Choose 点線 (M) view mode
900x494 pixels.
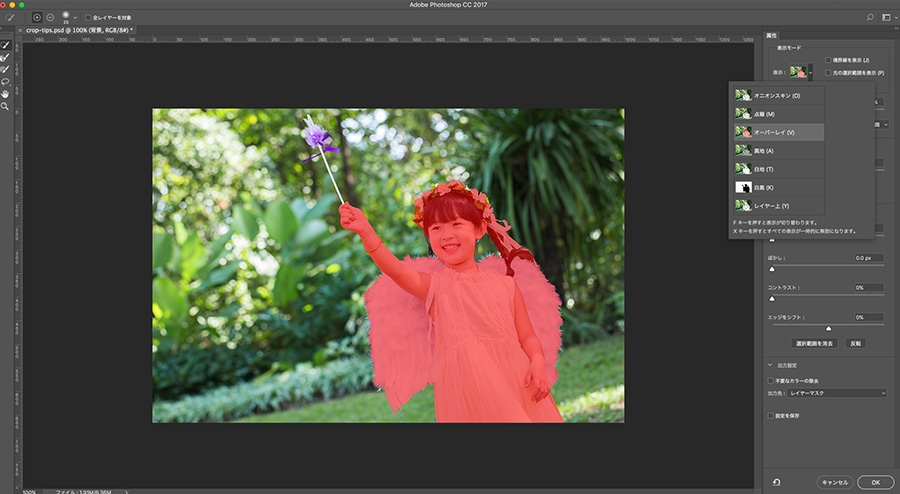779,114
